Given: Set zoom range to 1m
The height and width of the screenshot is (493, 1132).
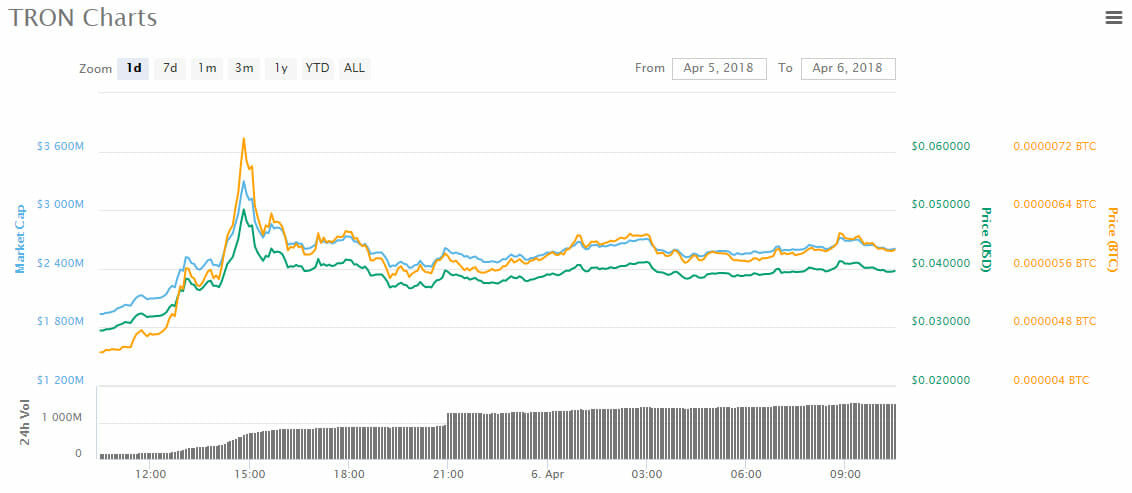Looking at the screenshot, I should pos(207,68).
